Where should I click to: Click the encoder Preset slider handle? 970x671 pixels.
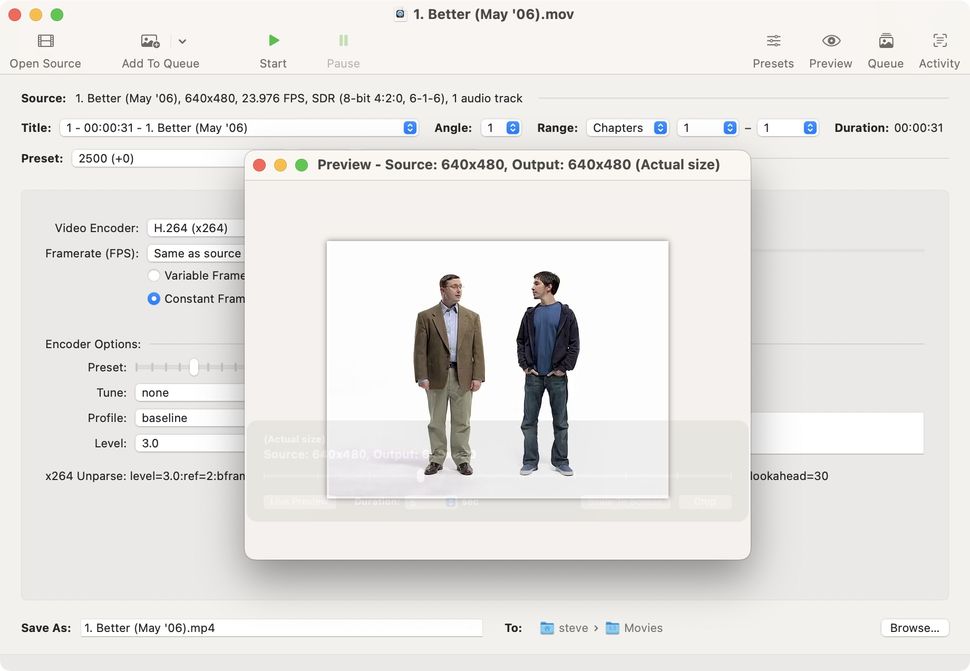pyautogui.click(x=194, y=367)
